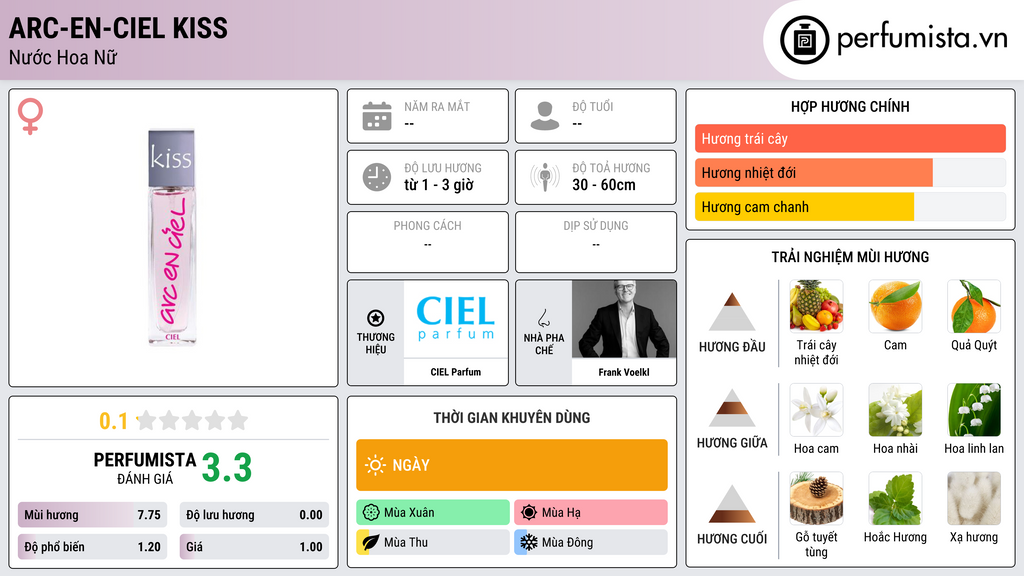Click the Hương cuối pyramid icon
Image resolution: width=1024 pixels, height=576 pixels.
click(732, 504)
